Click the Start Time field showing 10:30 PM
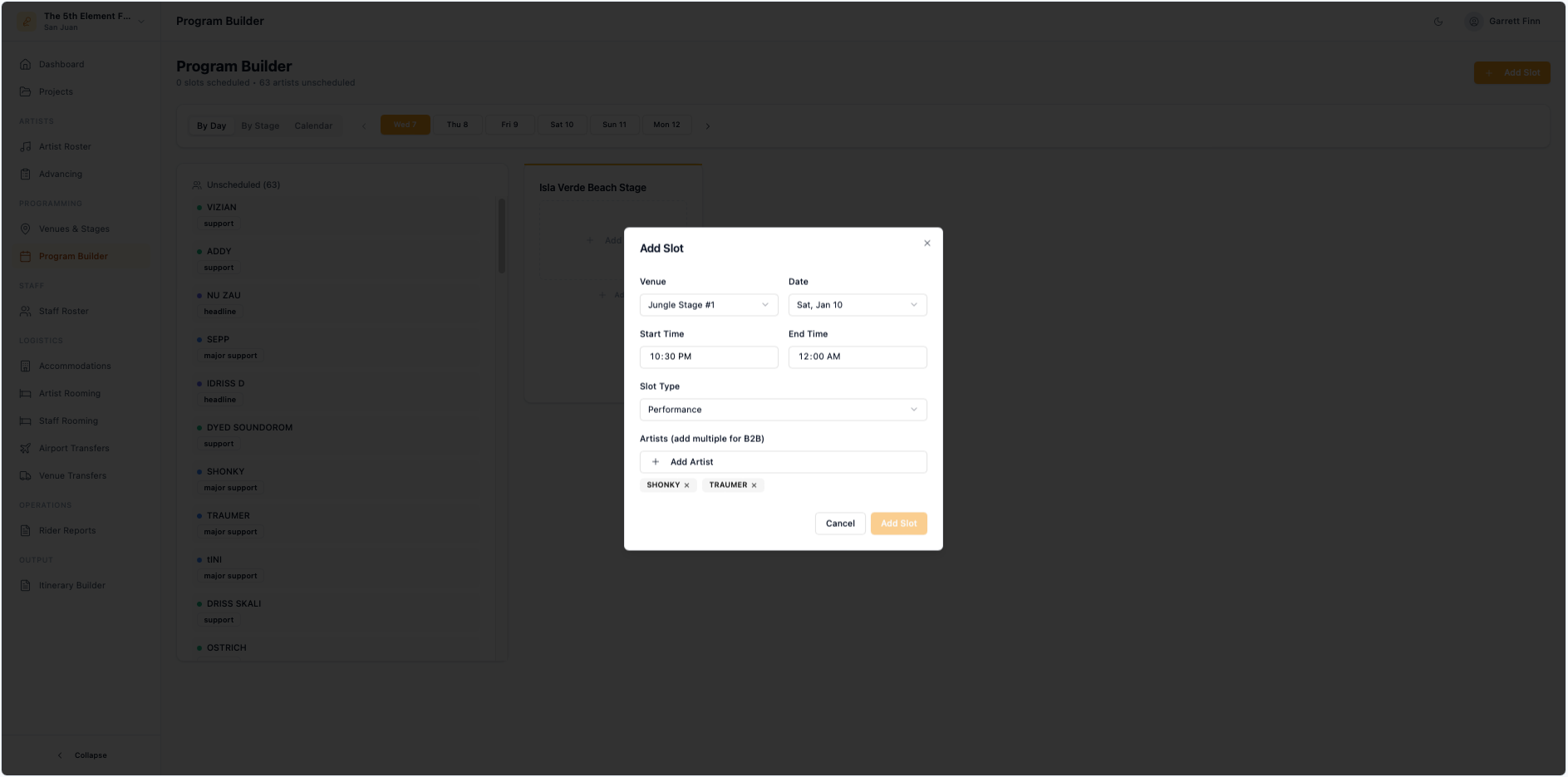 (x=708, y=357)
